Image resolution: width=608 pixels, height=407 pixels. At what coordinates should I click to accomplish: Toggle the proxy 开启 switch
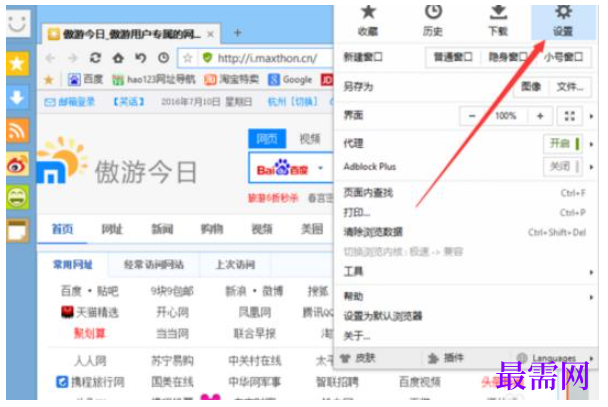[563, 143]
